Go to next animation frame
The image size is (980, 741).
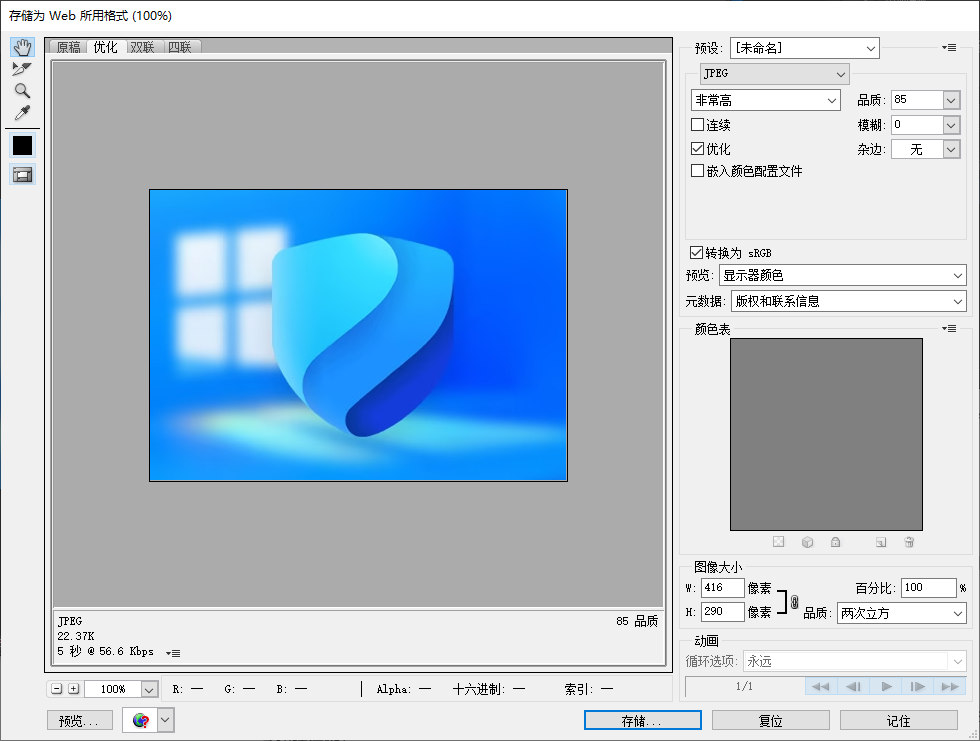918,687
